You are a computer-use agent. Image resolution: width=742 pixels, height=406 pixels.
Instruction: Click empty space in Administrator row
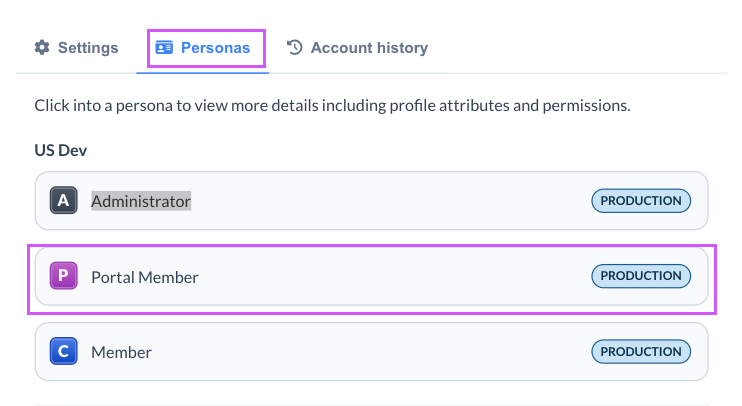click(x=390, y=201)
